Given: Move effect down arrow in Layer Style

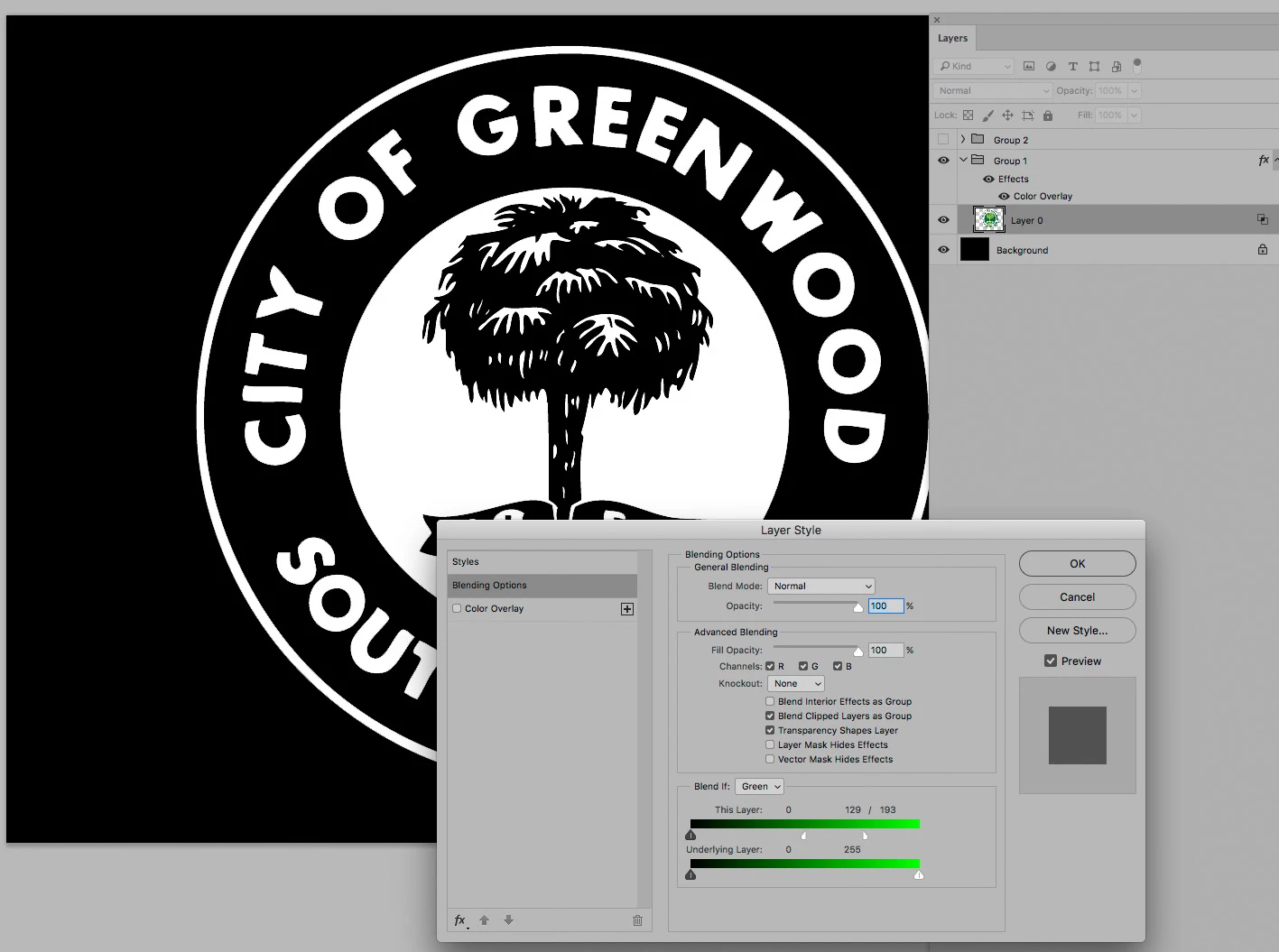Looking at the screenshot, I should point(508,920).
